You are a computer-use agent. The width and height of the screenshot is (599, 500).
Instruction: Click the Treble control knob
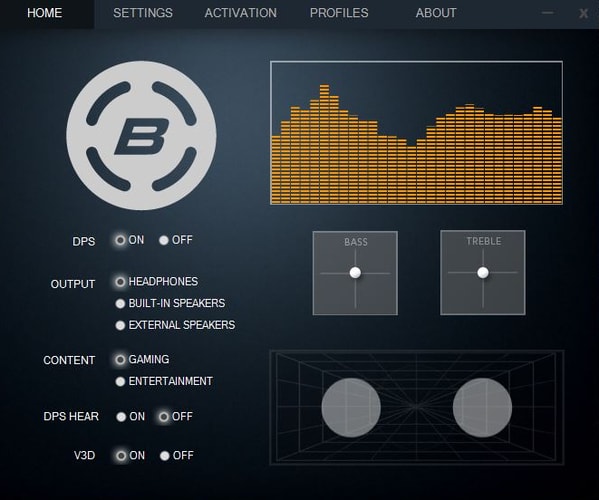click(483, 272)
